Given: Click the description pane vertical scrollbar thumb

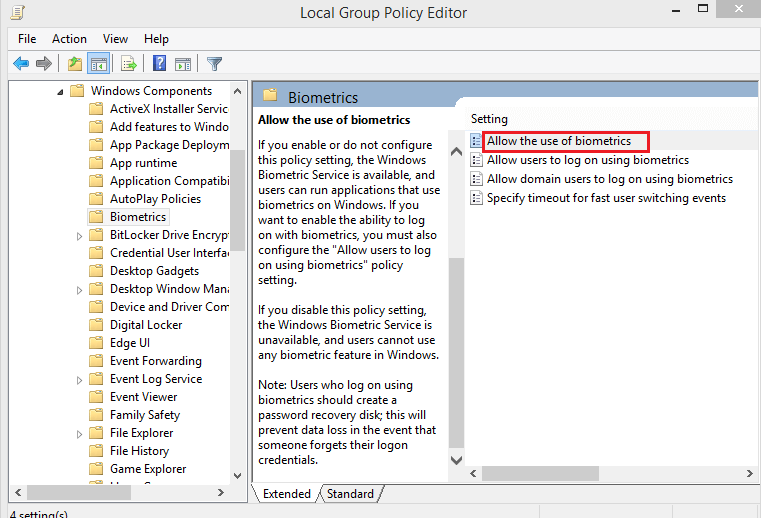Looking at the screenshot, I should click(x=456, y=352).
